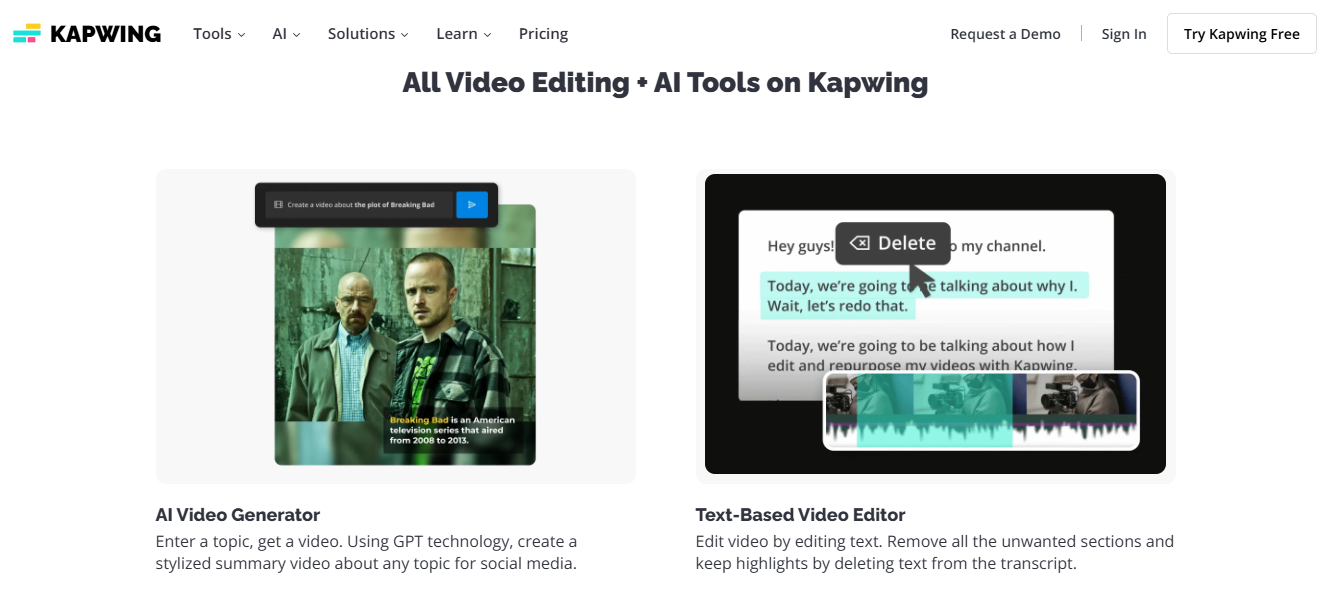Open the AI Video Generator preview image

coord(396,326)
